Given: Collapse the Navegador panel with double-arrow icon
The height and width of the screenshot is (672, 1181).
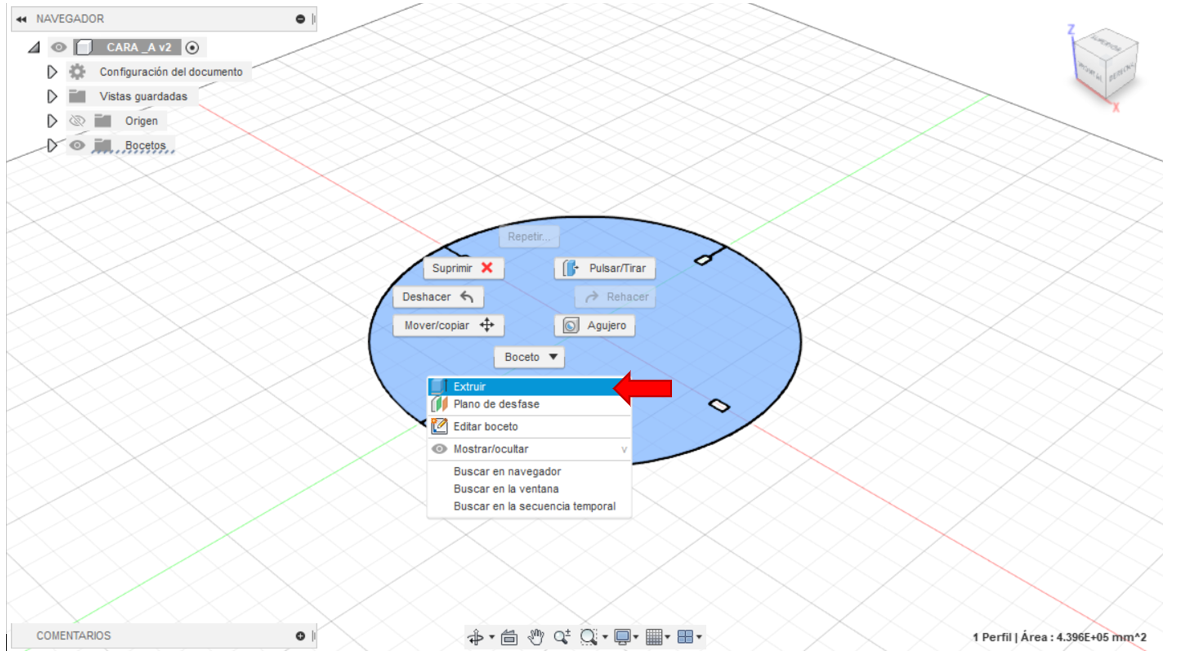Looking at the screenshot, I should [x=21, y=19].
